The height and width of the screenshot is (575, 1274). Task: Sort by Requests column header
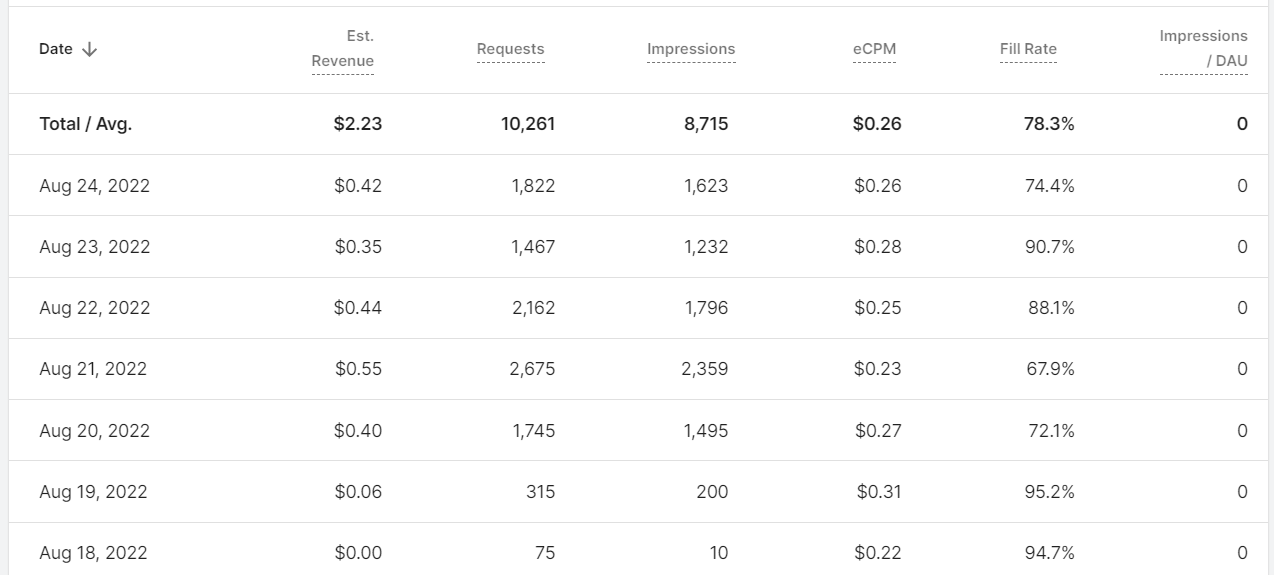coord(510,49)
